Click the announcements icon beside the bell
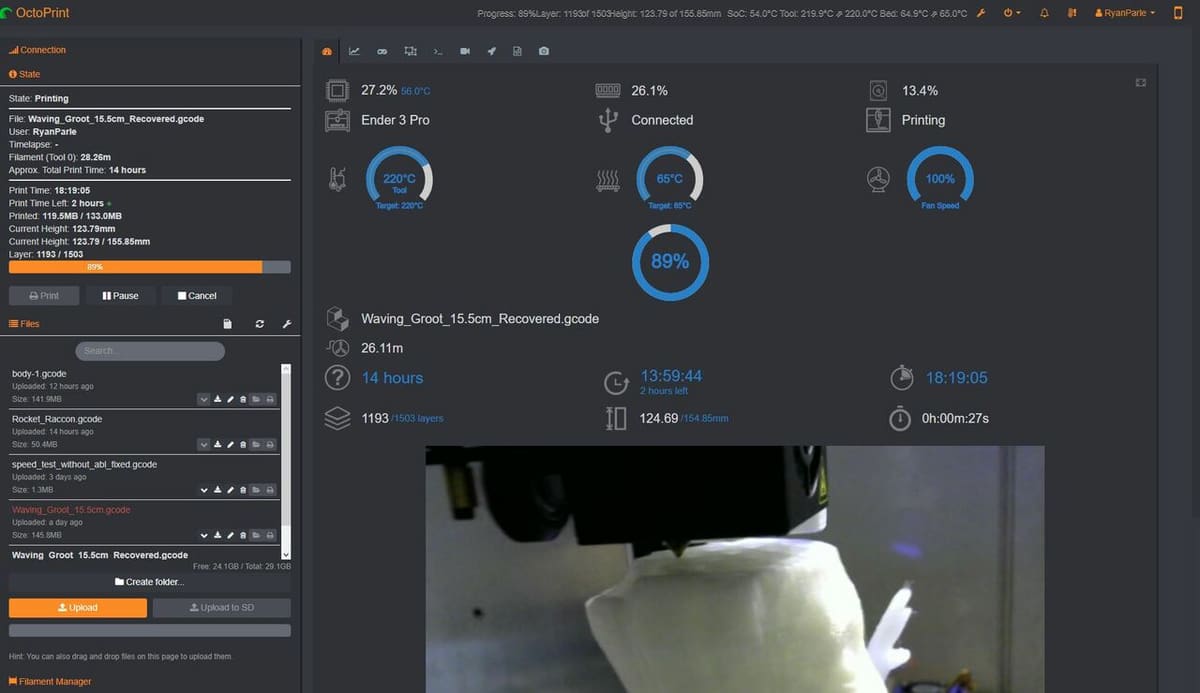Image resolution: width=1200 pixels, height=693 pixels. (x=1072, y=13)
